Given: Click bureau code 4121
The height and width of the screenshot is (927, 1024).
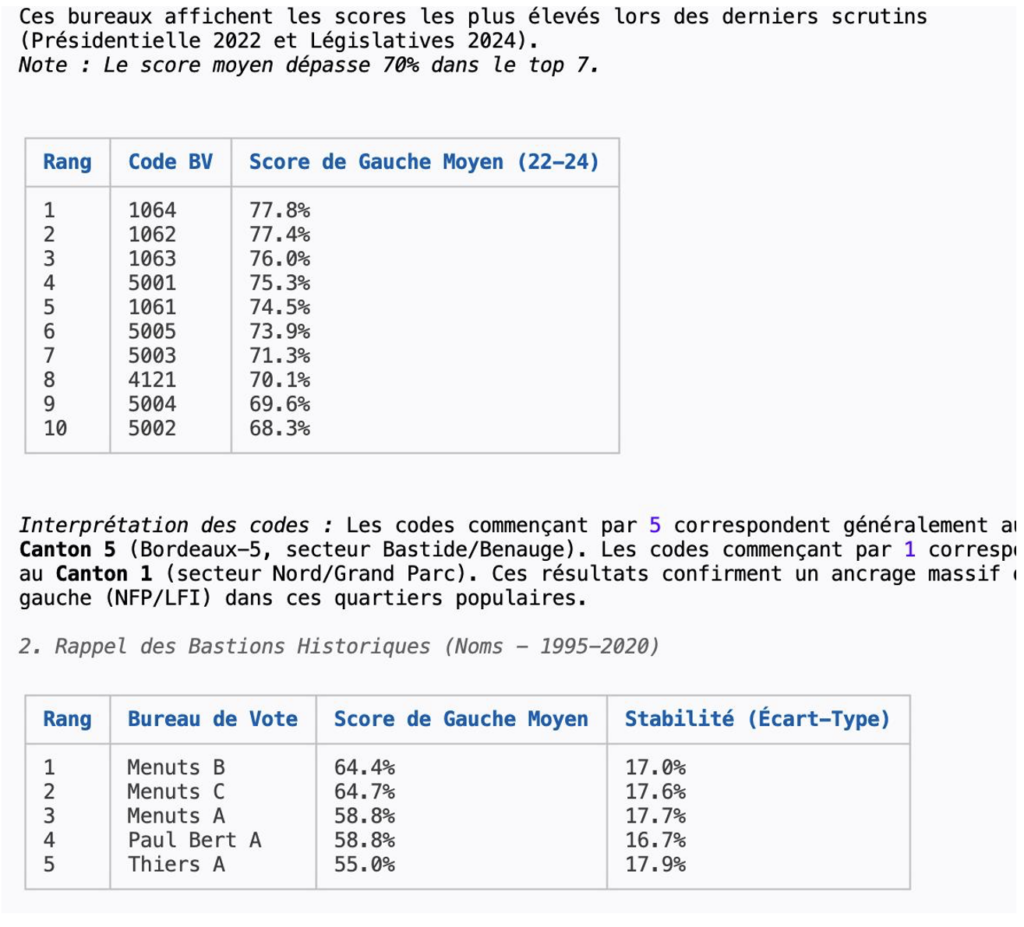Looking at the screenshot, I should point(152,380).
